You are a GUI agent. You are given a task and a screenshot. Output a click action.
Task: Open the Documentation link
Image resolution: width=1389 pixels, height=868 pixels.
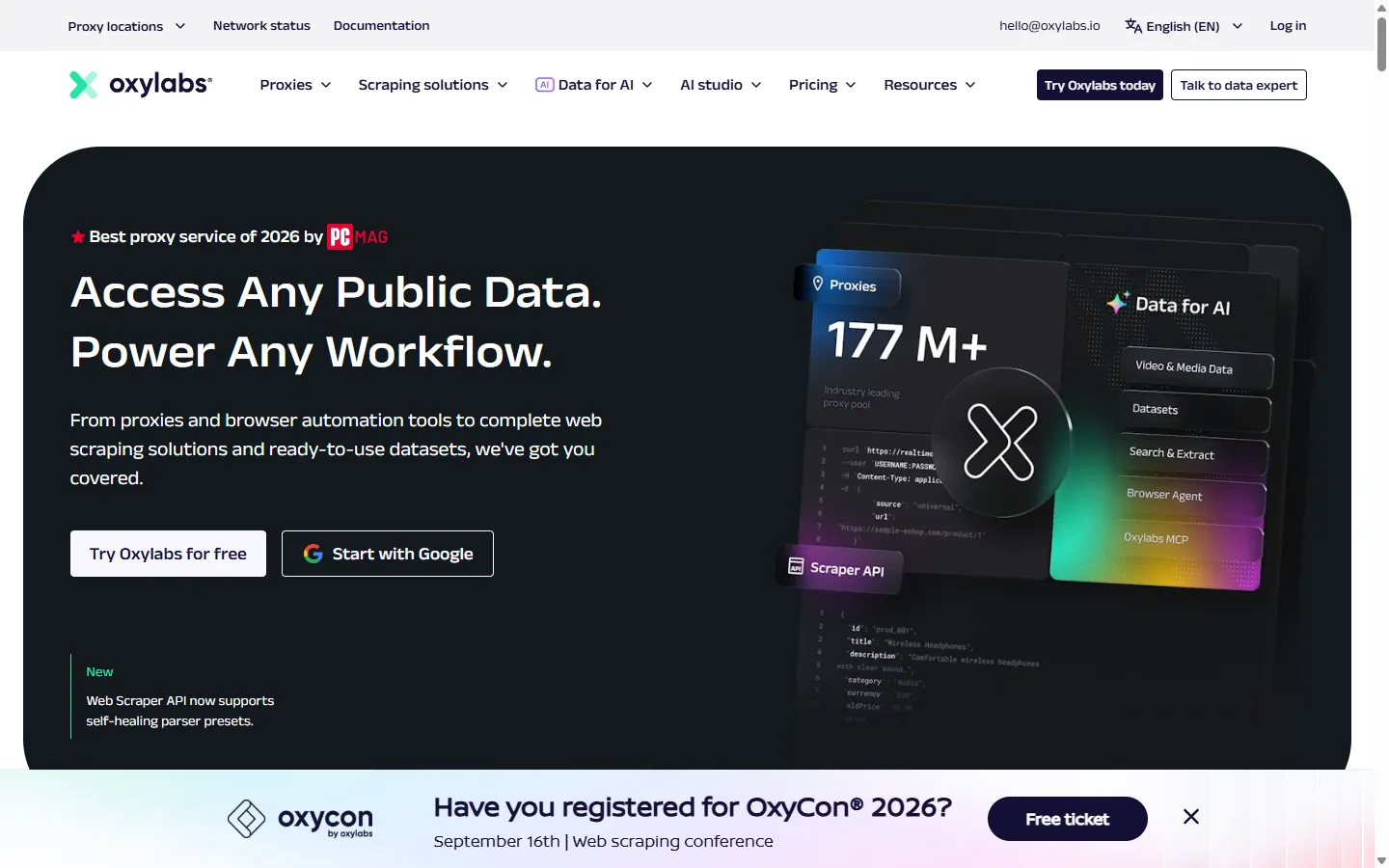click(x=381, y=26)
